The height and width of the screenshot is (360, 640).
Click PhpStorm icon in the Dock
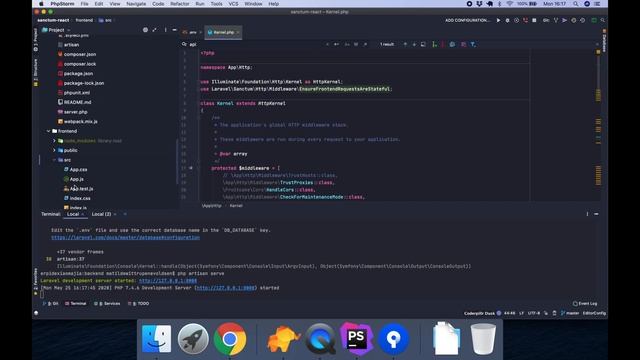point(356,339)
